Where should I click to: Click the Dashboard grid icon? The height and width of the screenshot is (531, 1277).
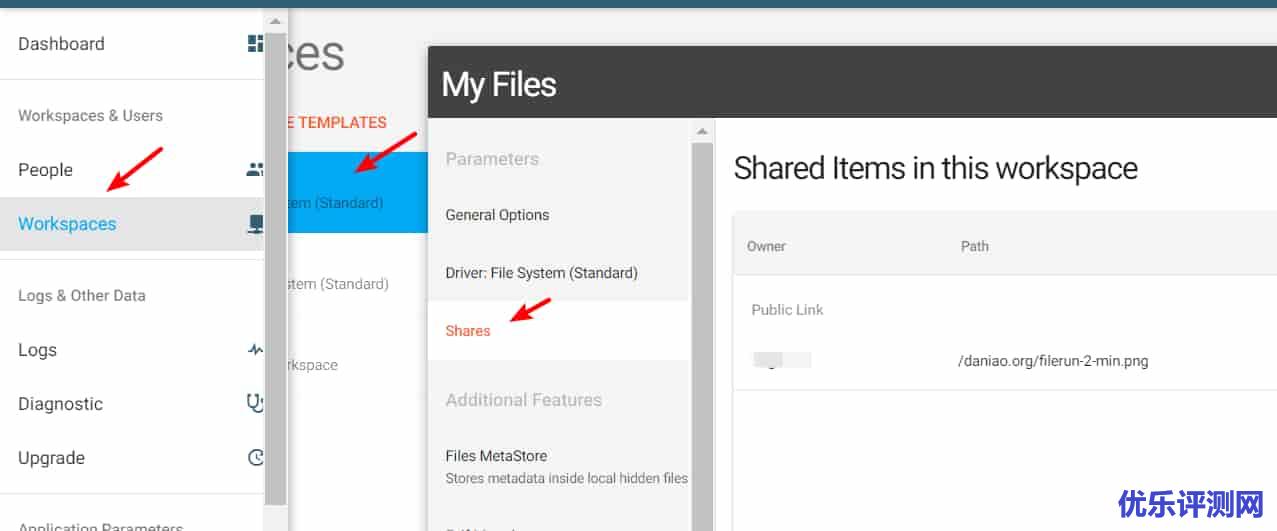pyautogui.click(x=255, y=44)
